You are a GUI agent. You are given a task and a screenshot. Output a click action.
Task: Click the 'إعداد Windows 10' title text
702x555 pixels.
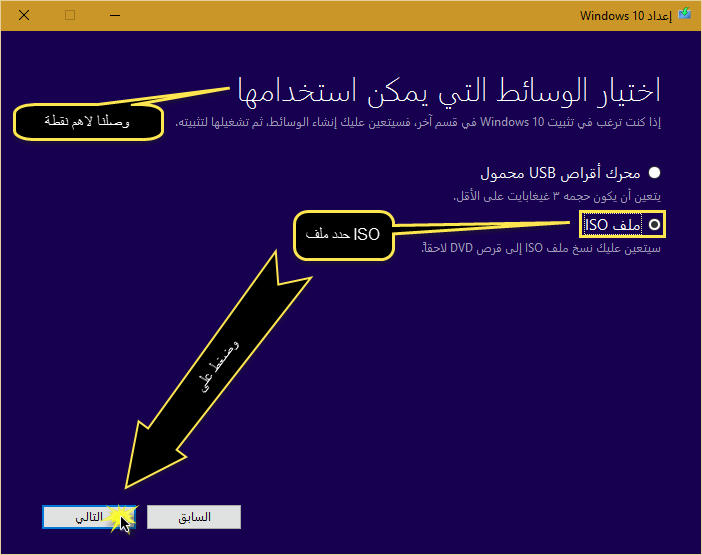click(x=626, y=16)
